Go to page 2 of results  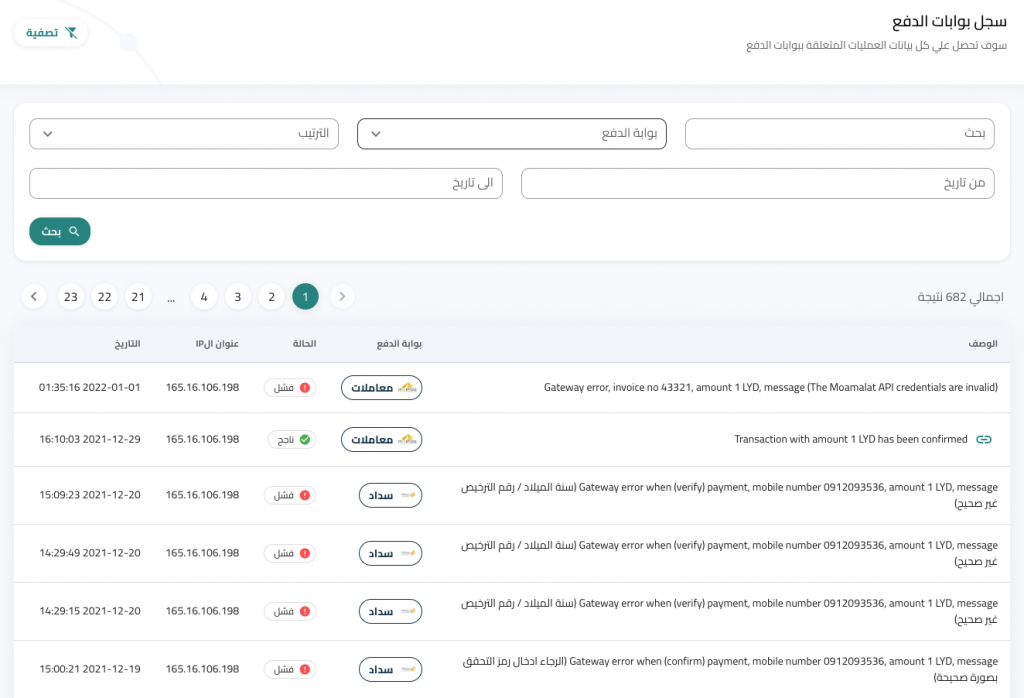271,297
